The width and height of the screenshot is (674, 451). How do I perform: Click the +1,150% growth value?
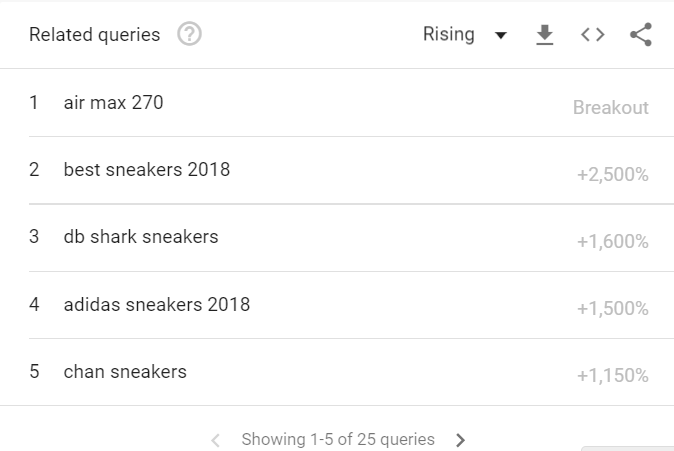(x=612, y=376)
